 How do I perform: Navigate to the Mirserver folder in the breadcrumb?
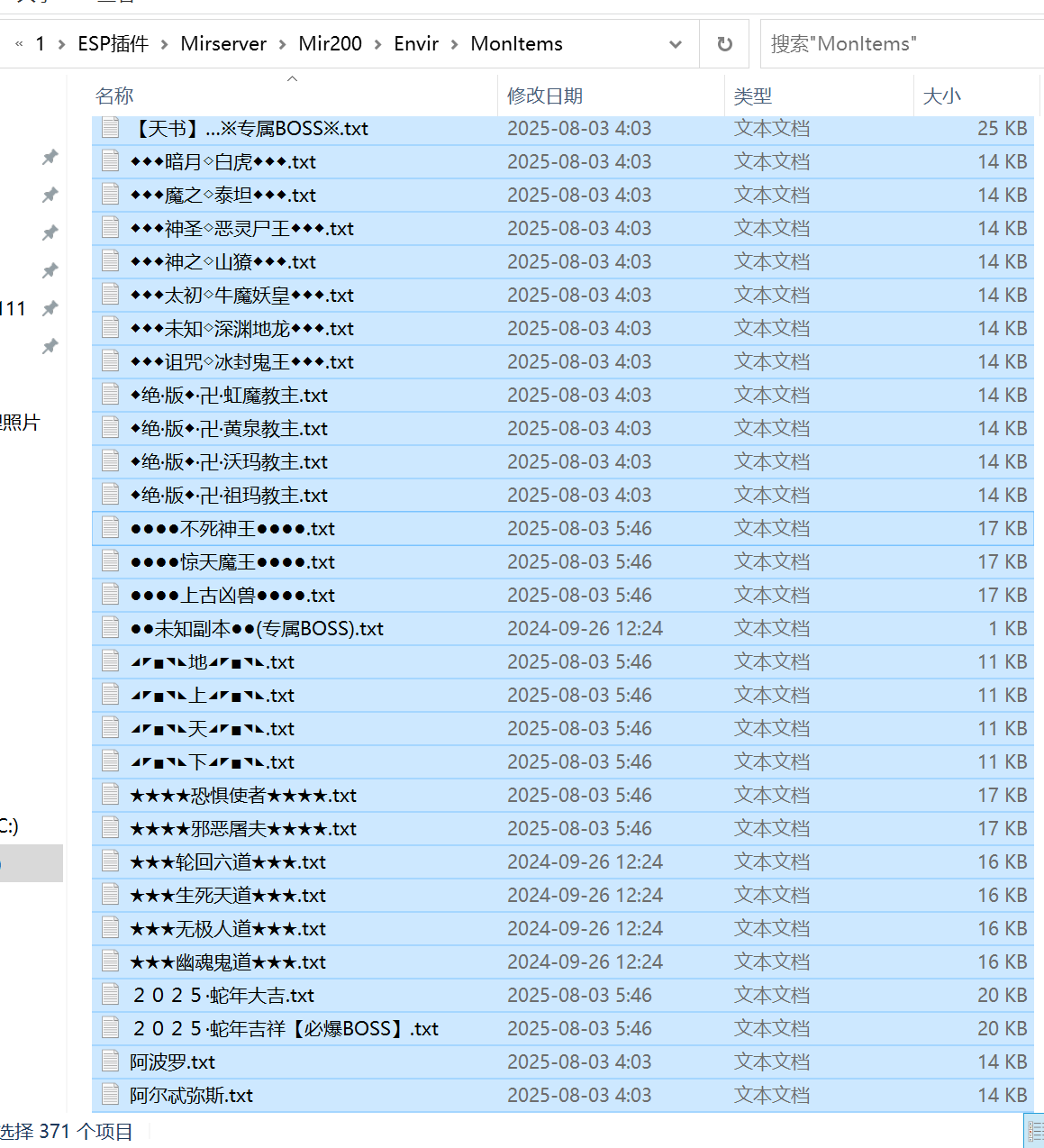(223, 44)
